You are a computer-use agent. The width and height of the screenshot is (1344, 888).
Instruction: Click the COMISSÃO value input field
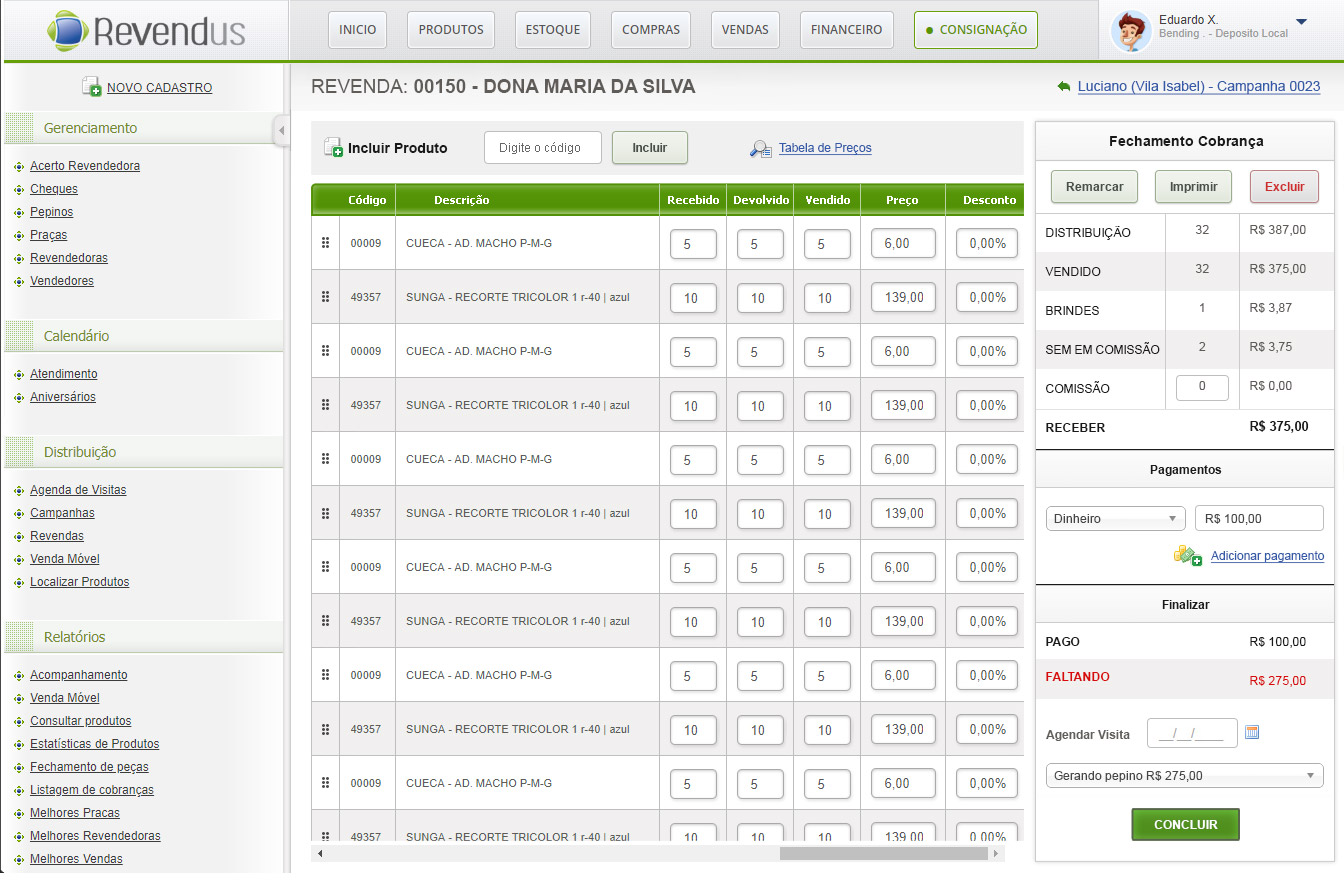tap(1202, 387)
